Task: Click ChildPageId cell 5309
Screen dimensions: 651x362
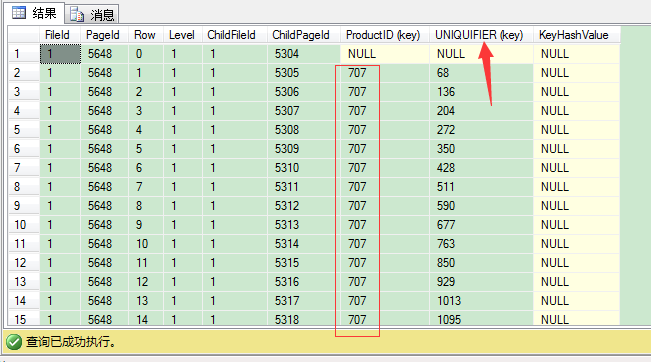Action: [304, 149]
